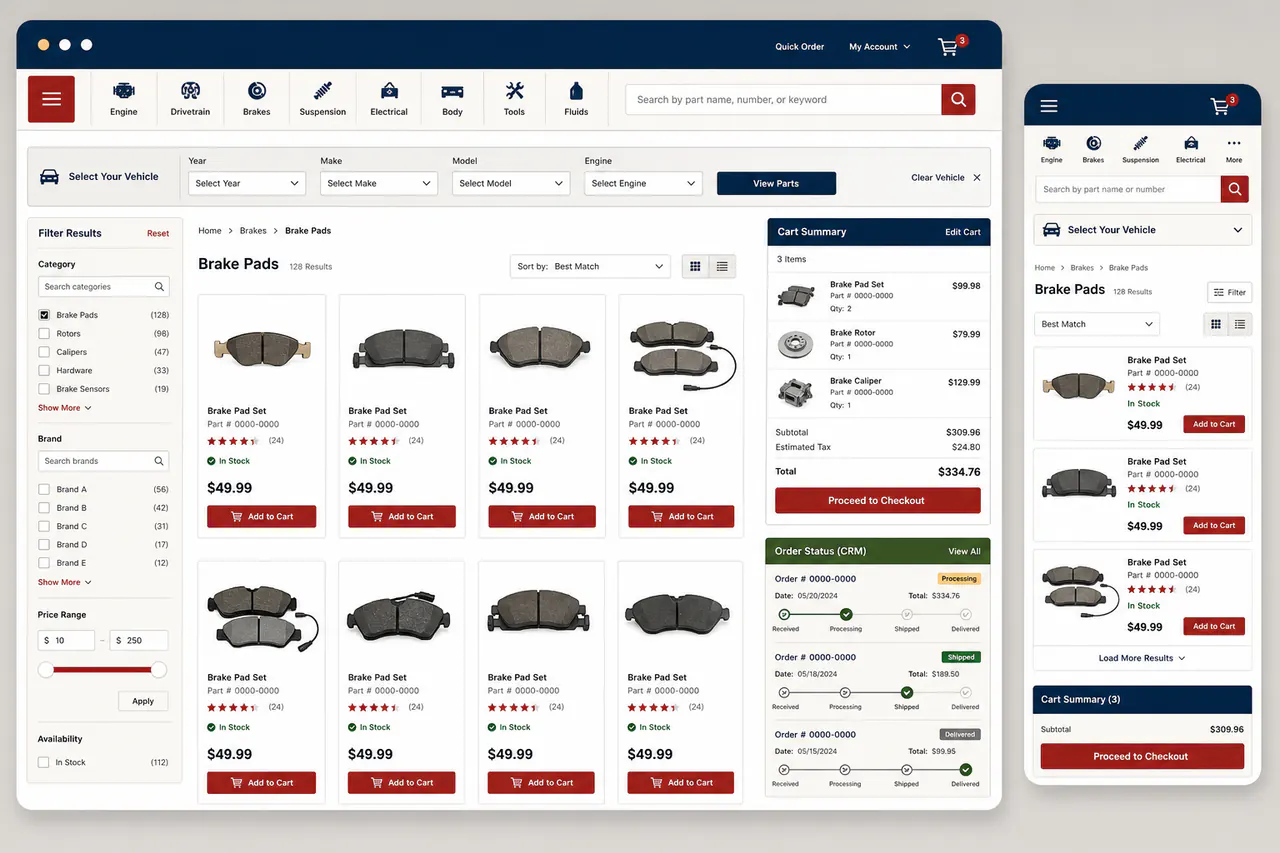1280x853 pixels.
Task: Click the View Parts button
Action: tap(776, 183)
